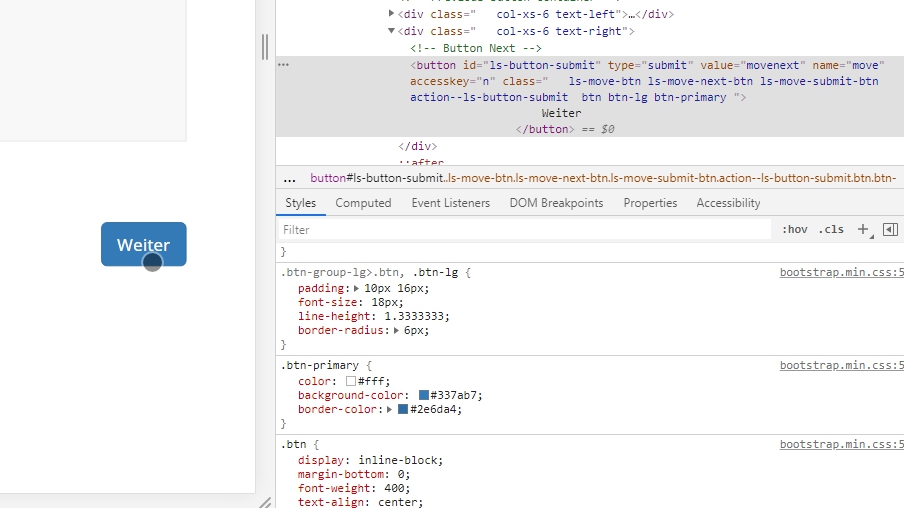904x508 pixels.
Task: Open the Accessibility tab
Action: [x=728, y=203]
